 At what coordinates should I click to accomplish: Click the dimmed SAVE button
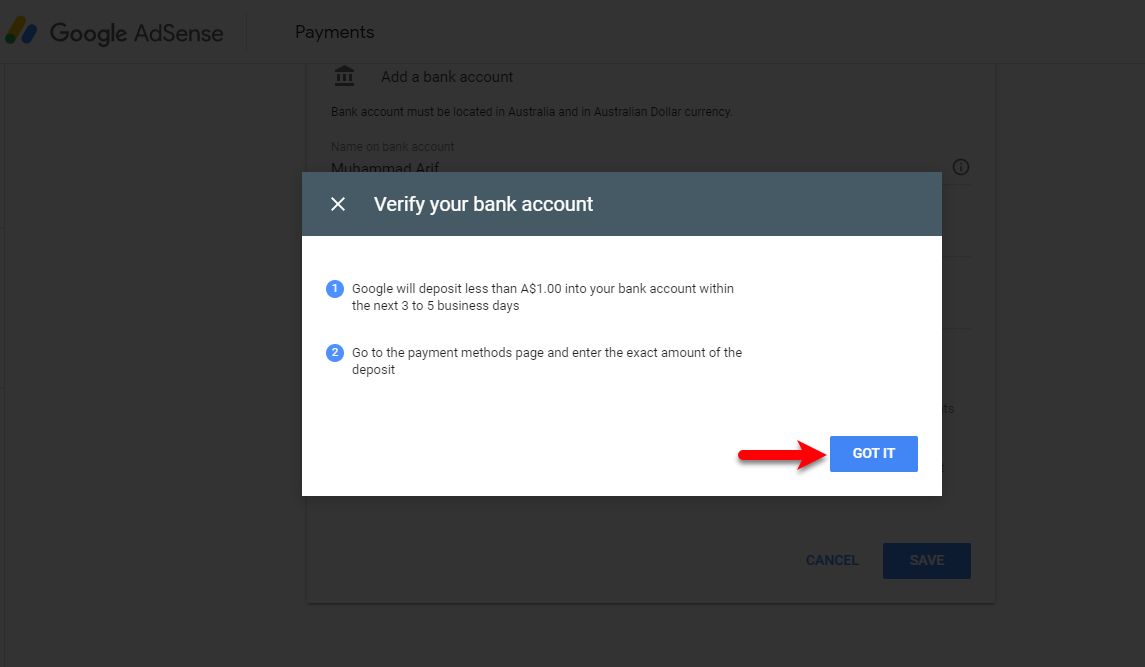click(x=927, y=560)
